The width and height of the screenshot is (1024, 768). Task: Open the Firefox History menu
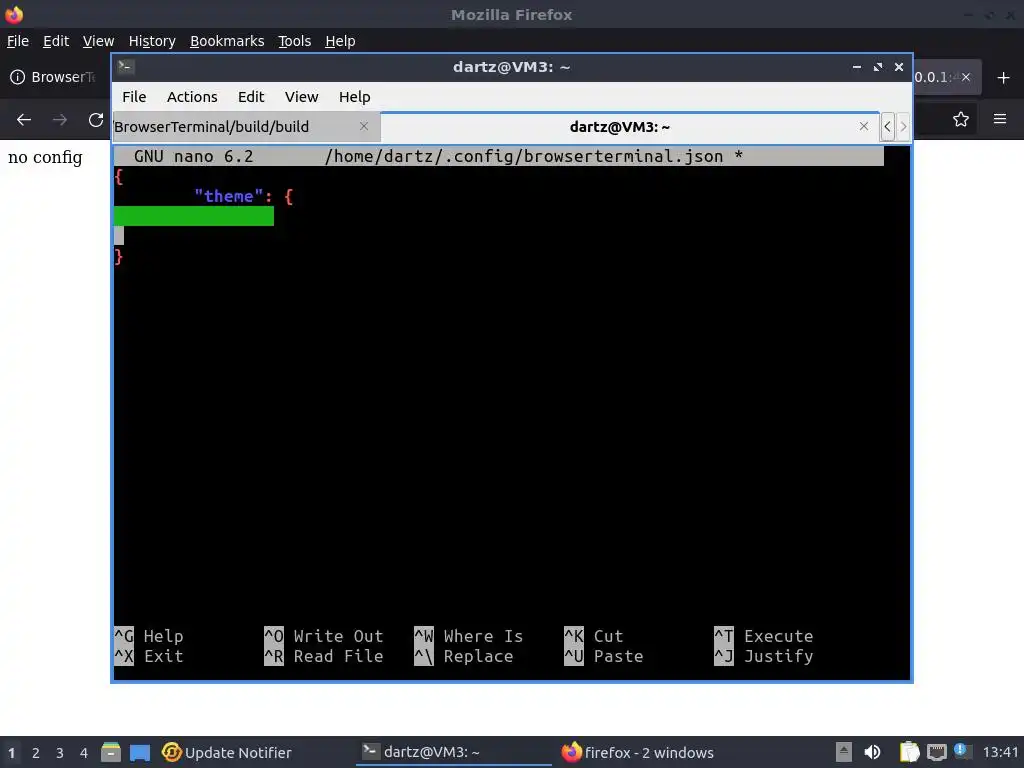(x=152, y=41)
